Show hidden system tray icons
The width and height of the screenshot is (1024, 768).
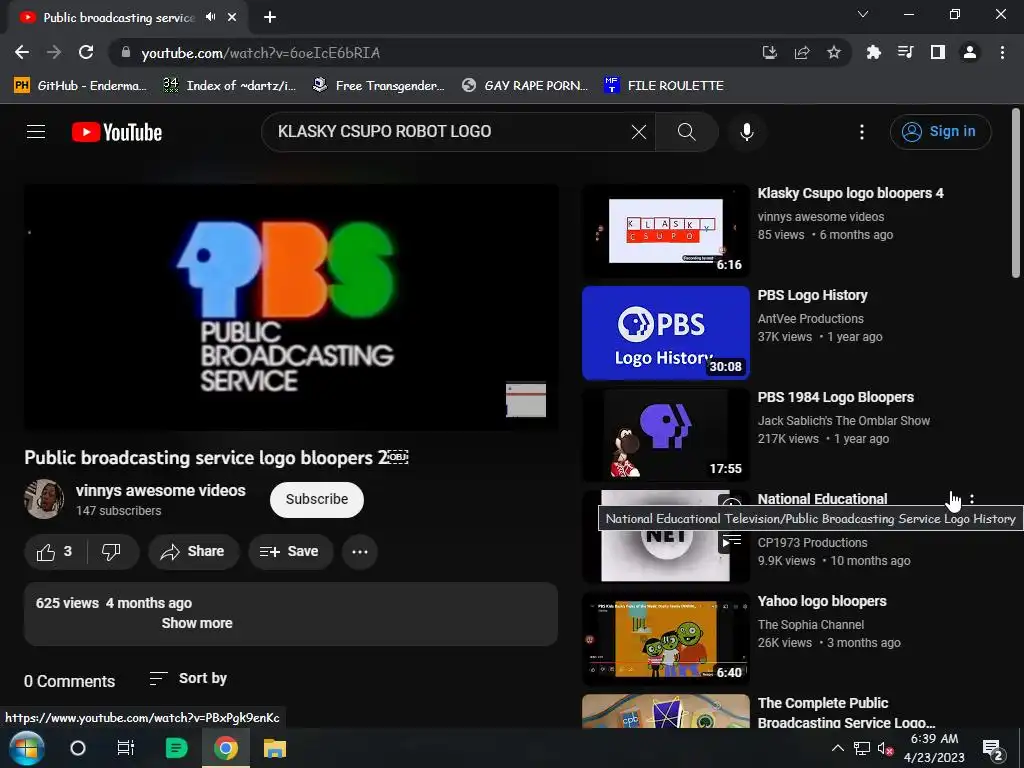837,748
